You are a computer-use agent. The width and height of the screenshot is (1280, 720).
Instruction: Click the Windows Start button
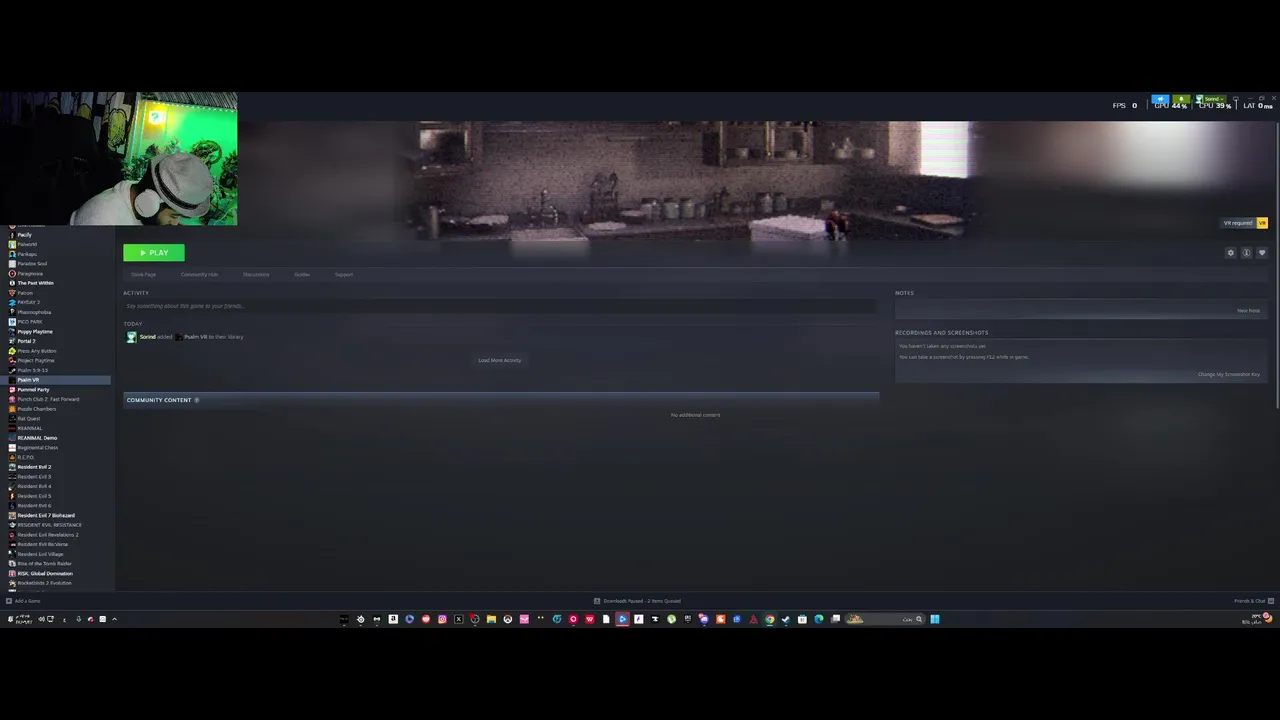click(x=935, y=619)
